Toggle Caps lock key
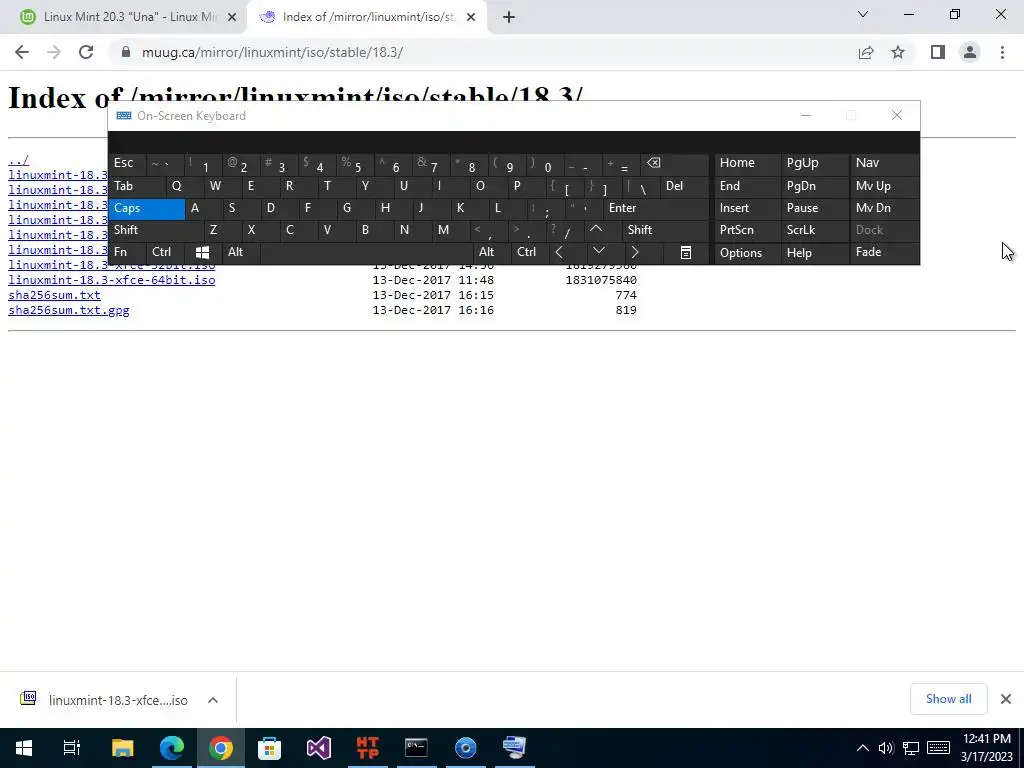The height and width of the screenshot is (768, 1024). (x=147, y=208)
